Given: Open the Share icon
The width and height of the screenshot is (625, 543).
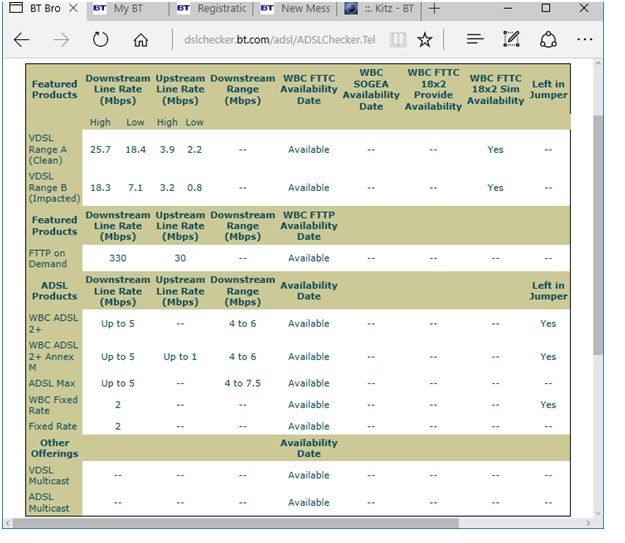Looking at the screenshot, I should [548, 39].
